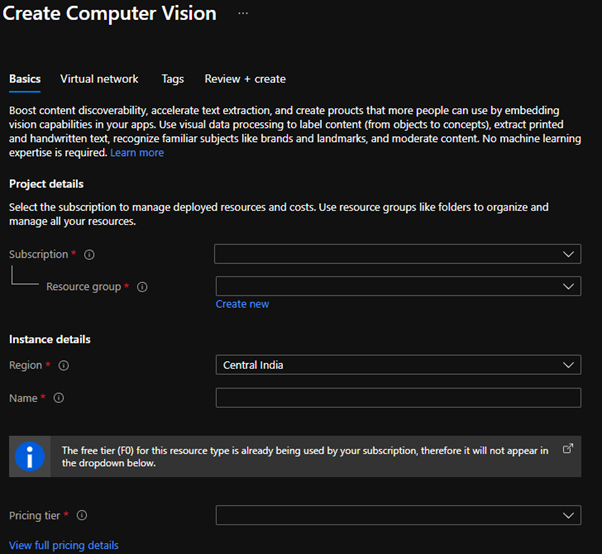Expand the Resource group dropdown
This screenshot has width=602, height=554.
click(x=398, y=286)
